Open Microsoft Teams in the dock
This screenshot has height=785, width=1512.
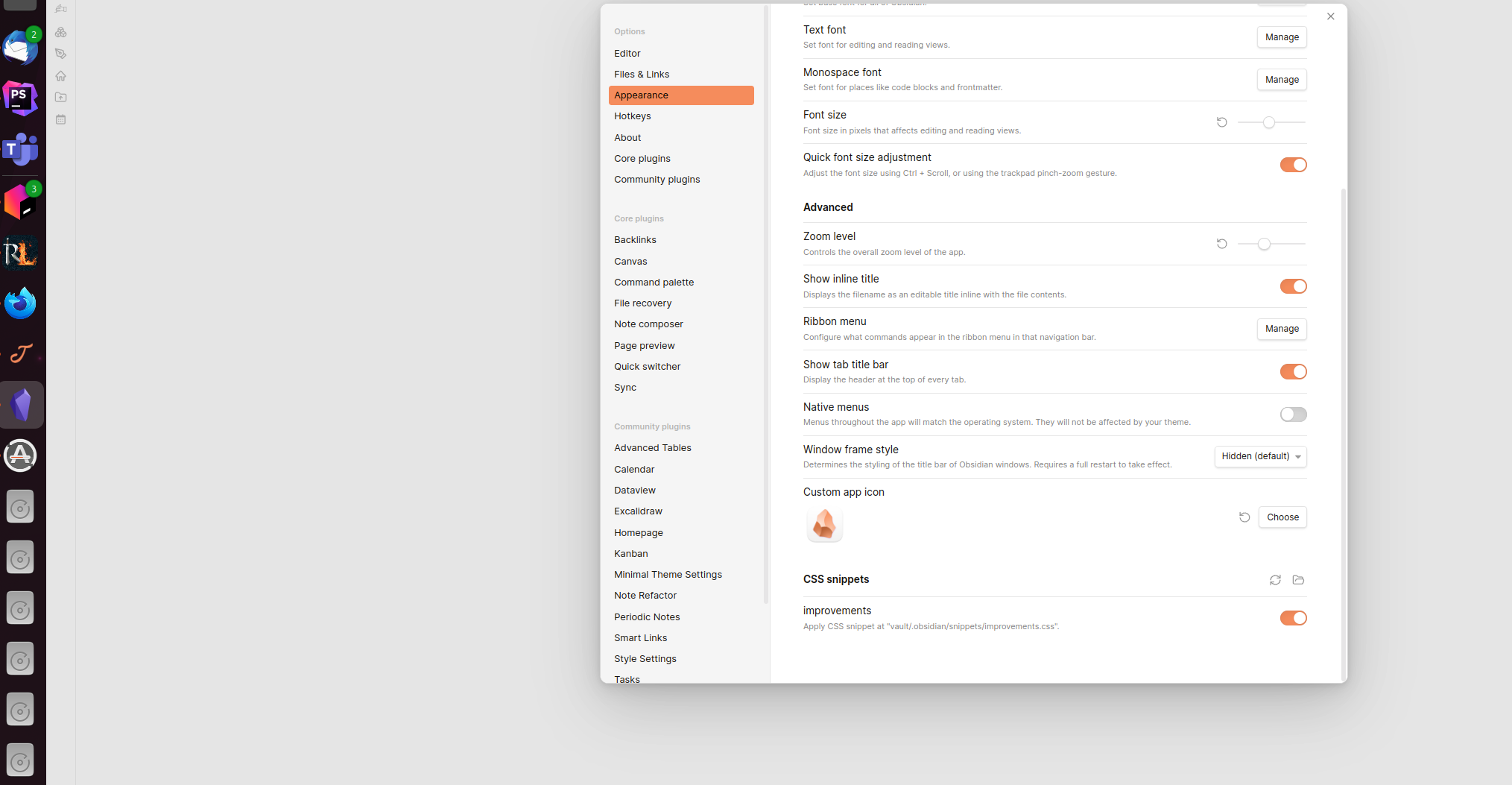pyautogui.click(x=21, y=149)
